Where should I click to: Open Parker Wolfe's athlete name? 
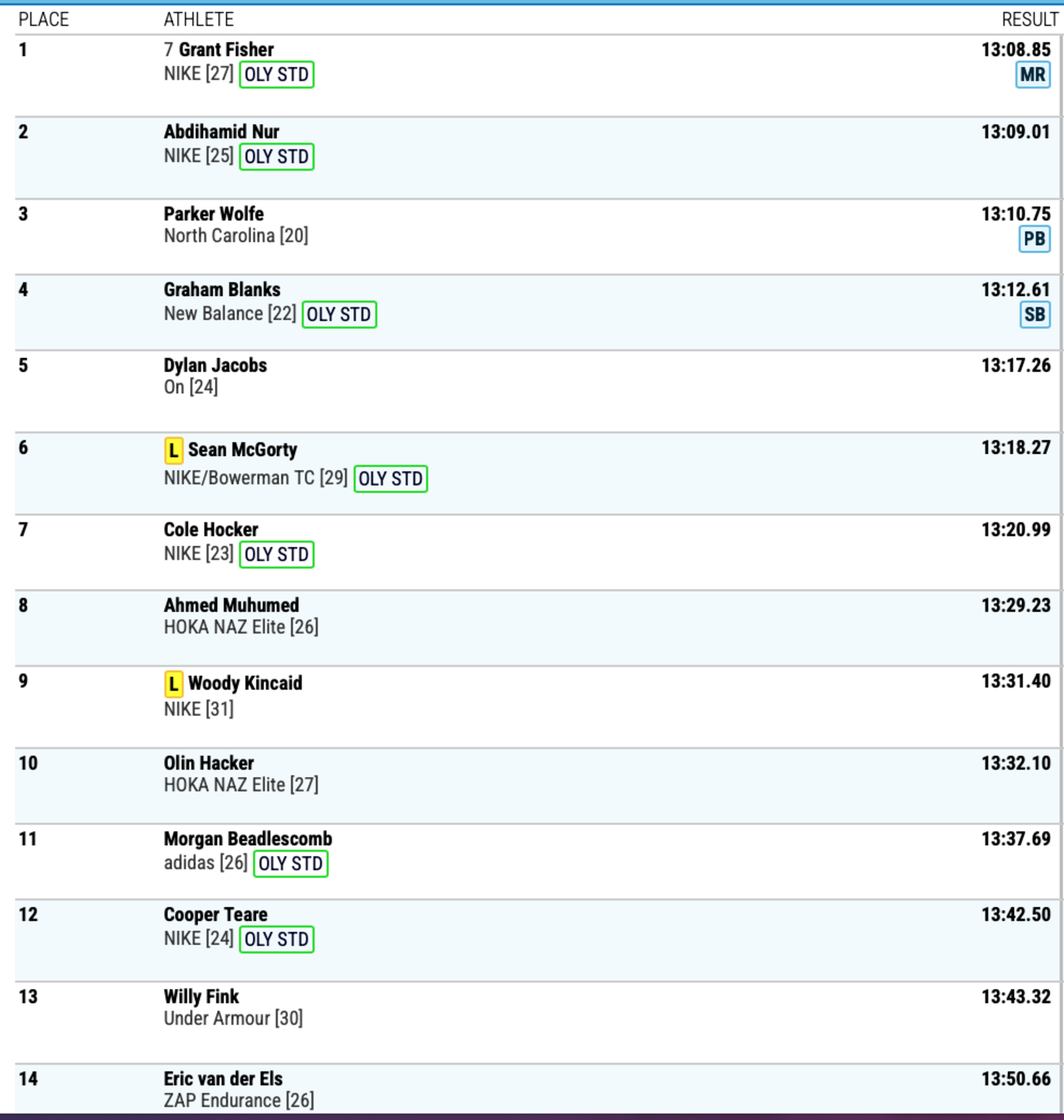[x=213, y=214]
